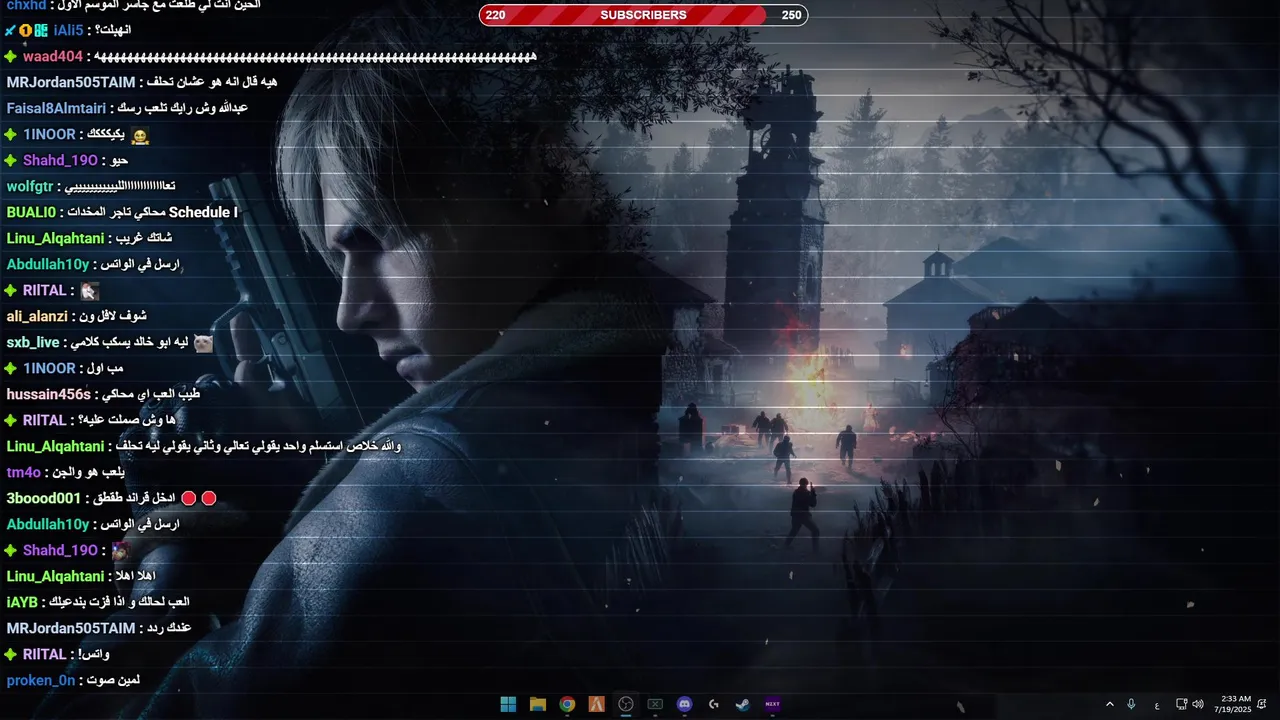1280x720 pixels.
Task: Select username wolfgtr in chat
Action: click(30, 186)
